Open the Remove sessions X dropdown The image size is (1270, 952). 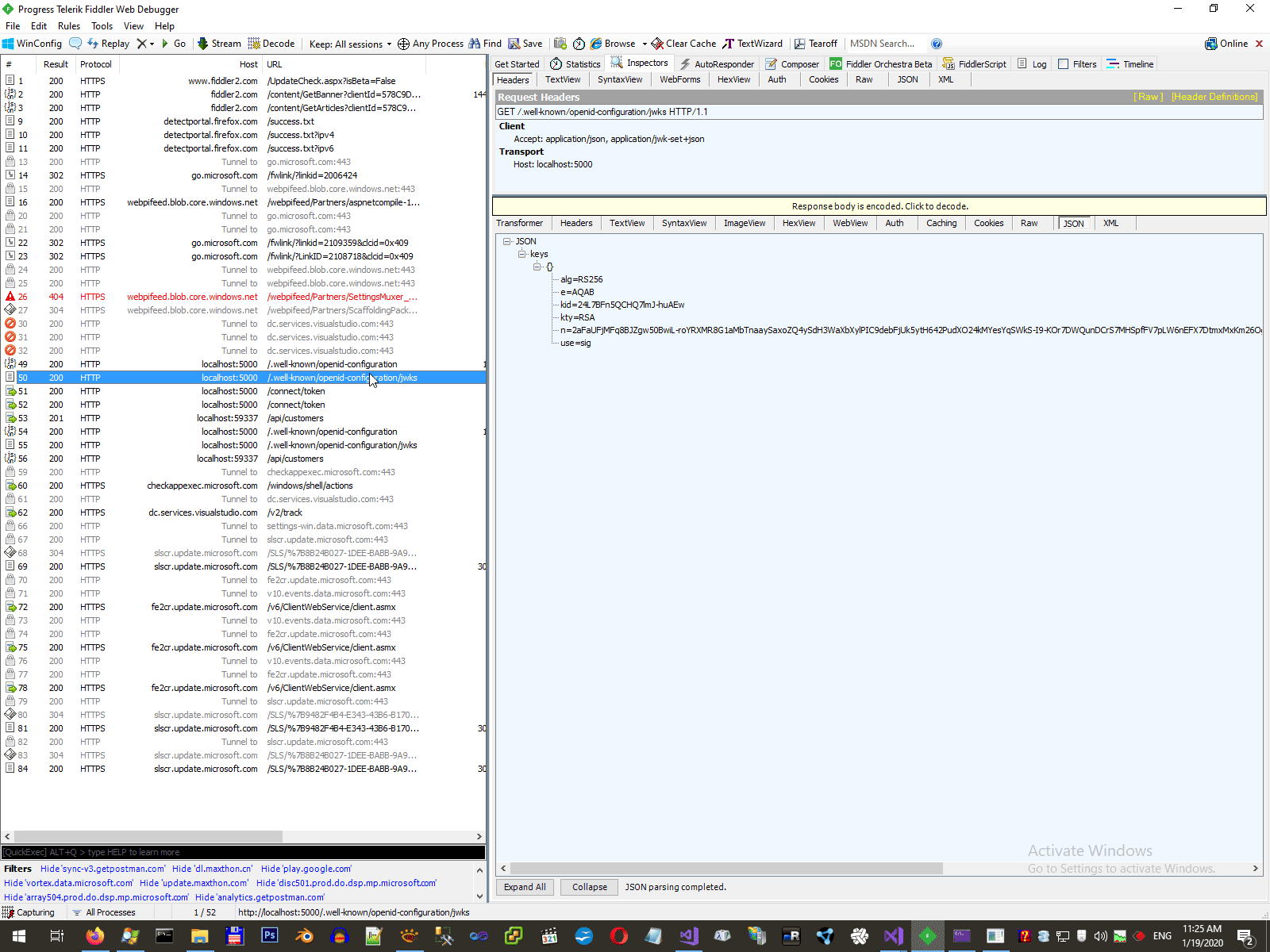145,44
